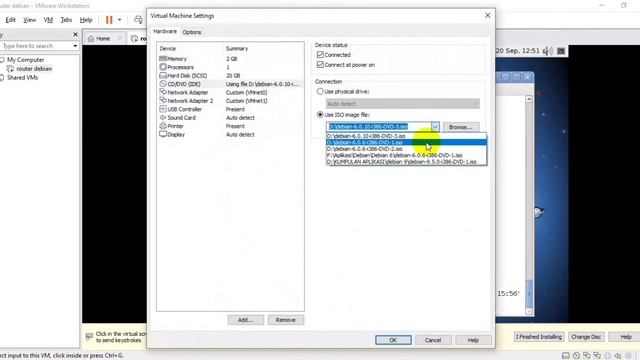The image size is (640, 360).
Task: Confirm settings with OK button
Action: 393,340
